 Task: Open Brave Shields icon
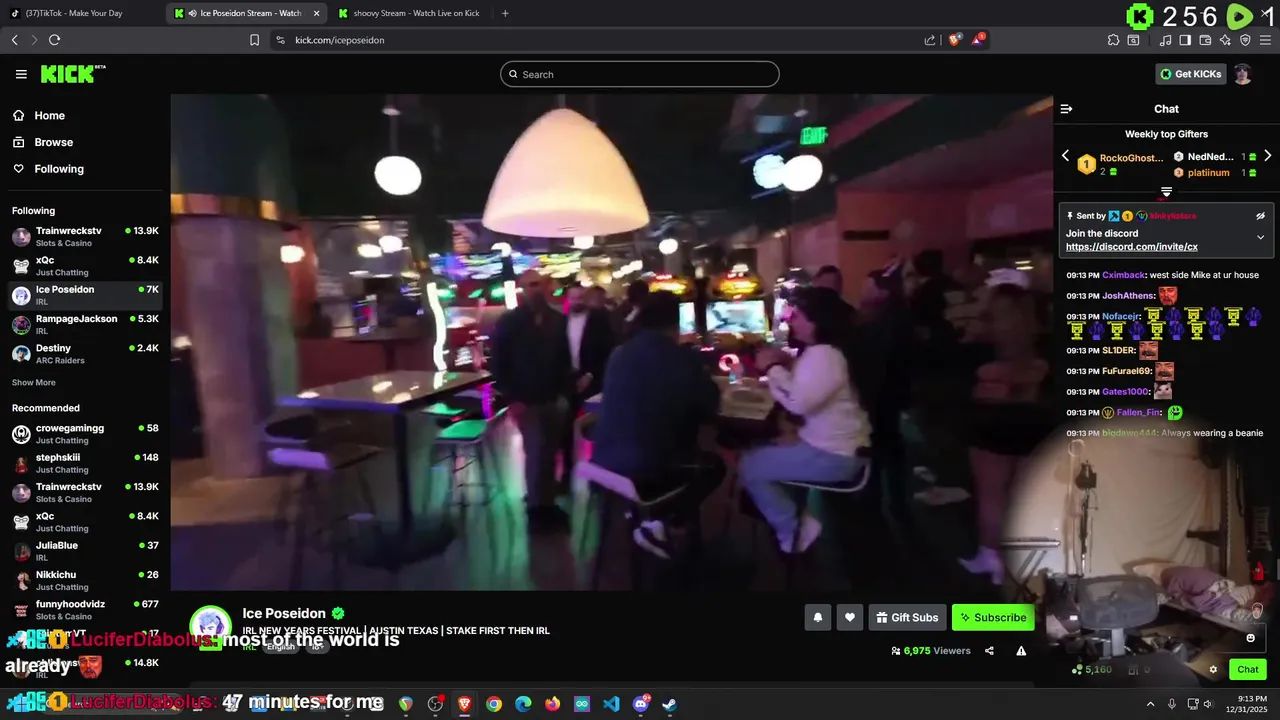click(955, 40)
